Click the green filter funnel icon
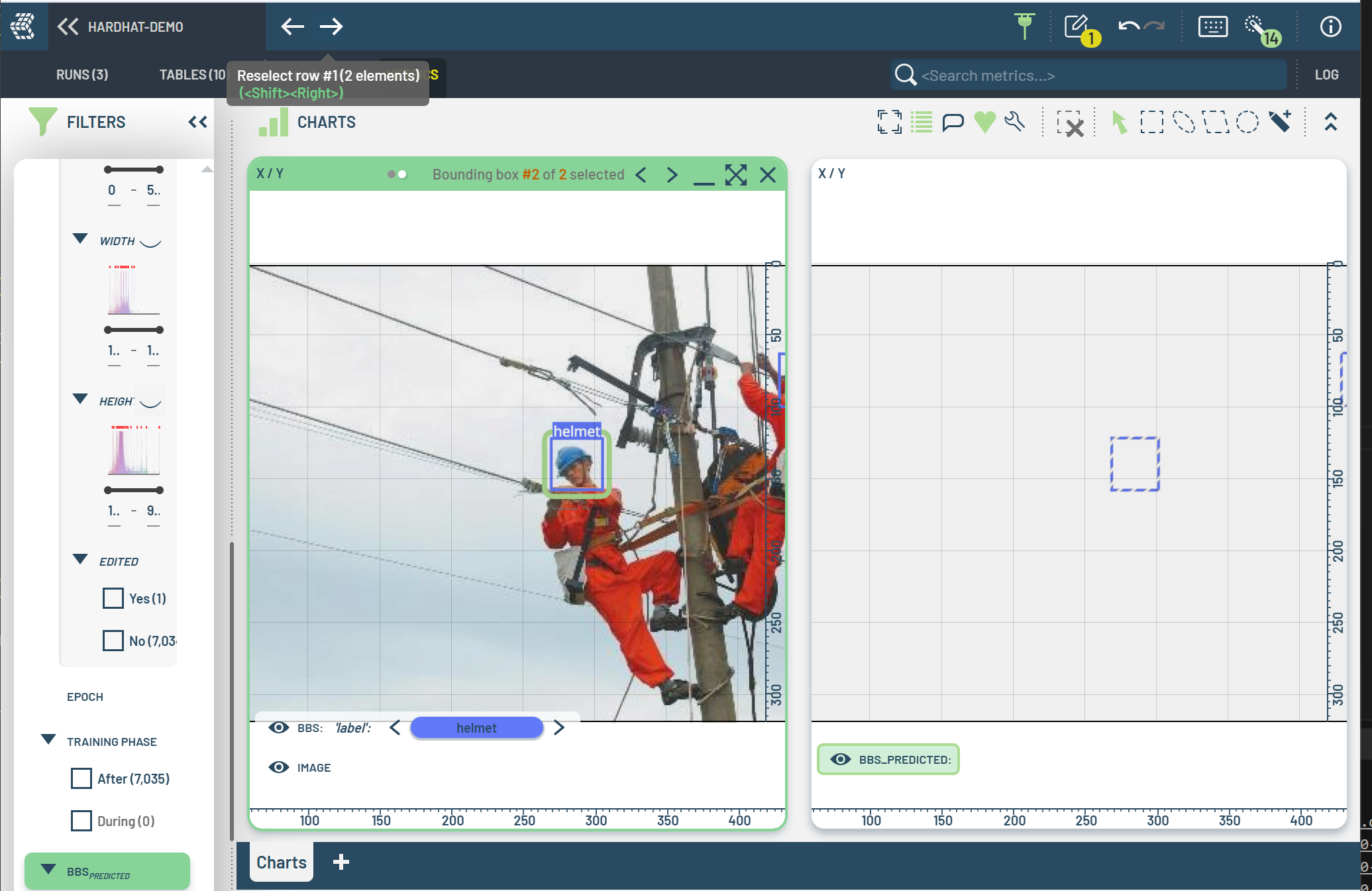1372x891 pixels. (43, 122)
